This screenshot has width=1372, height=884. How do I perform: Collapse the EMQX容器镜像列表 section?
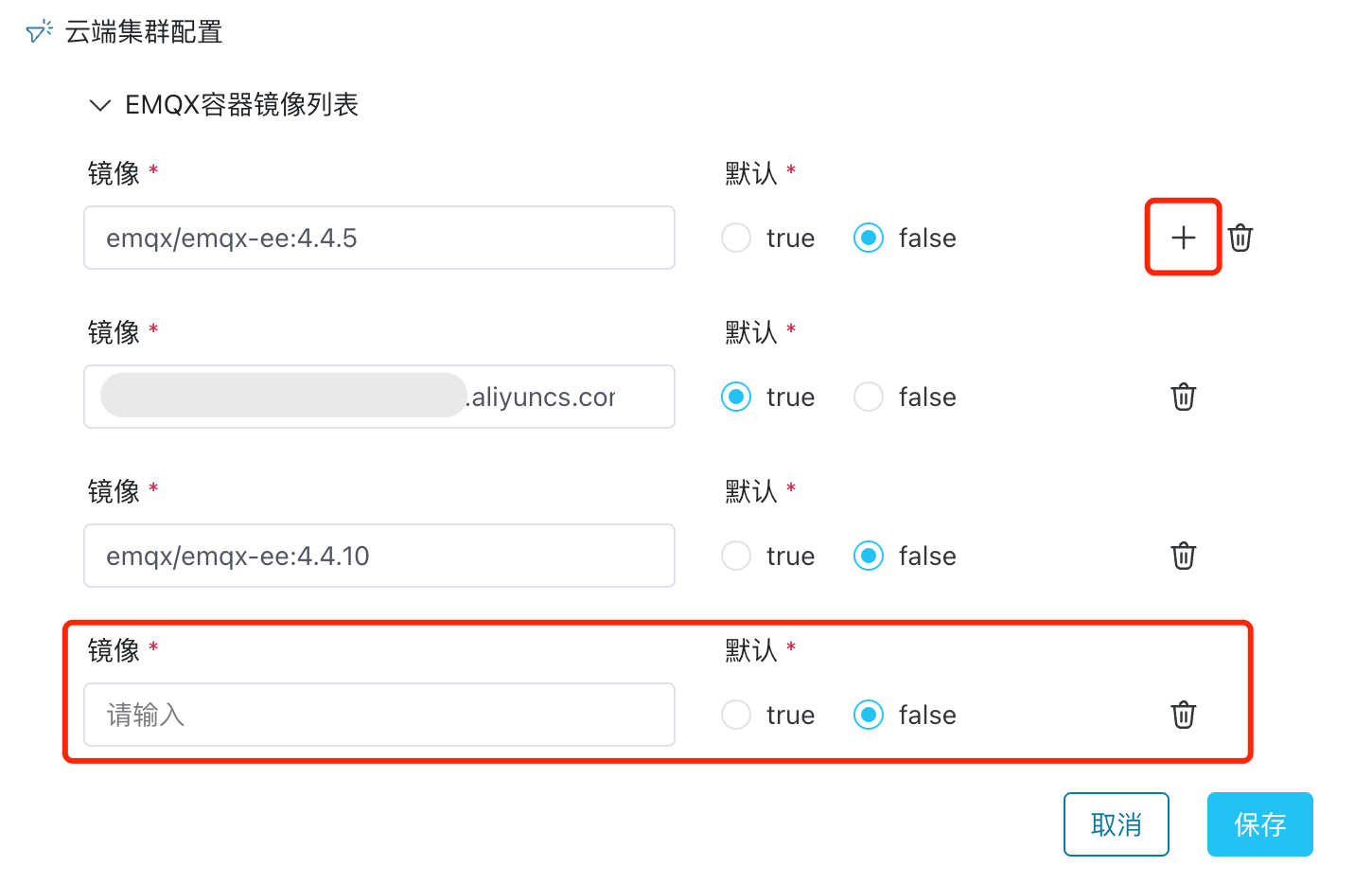(x=99, y=105)
